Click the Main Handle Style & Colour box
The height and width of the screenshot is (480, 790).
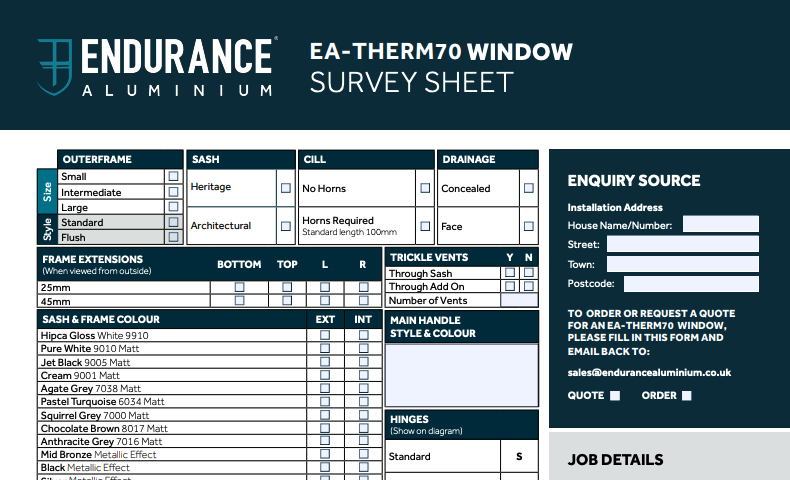[x=461, y=374]
